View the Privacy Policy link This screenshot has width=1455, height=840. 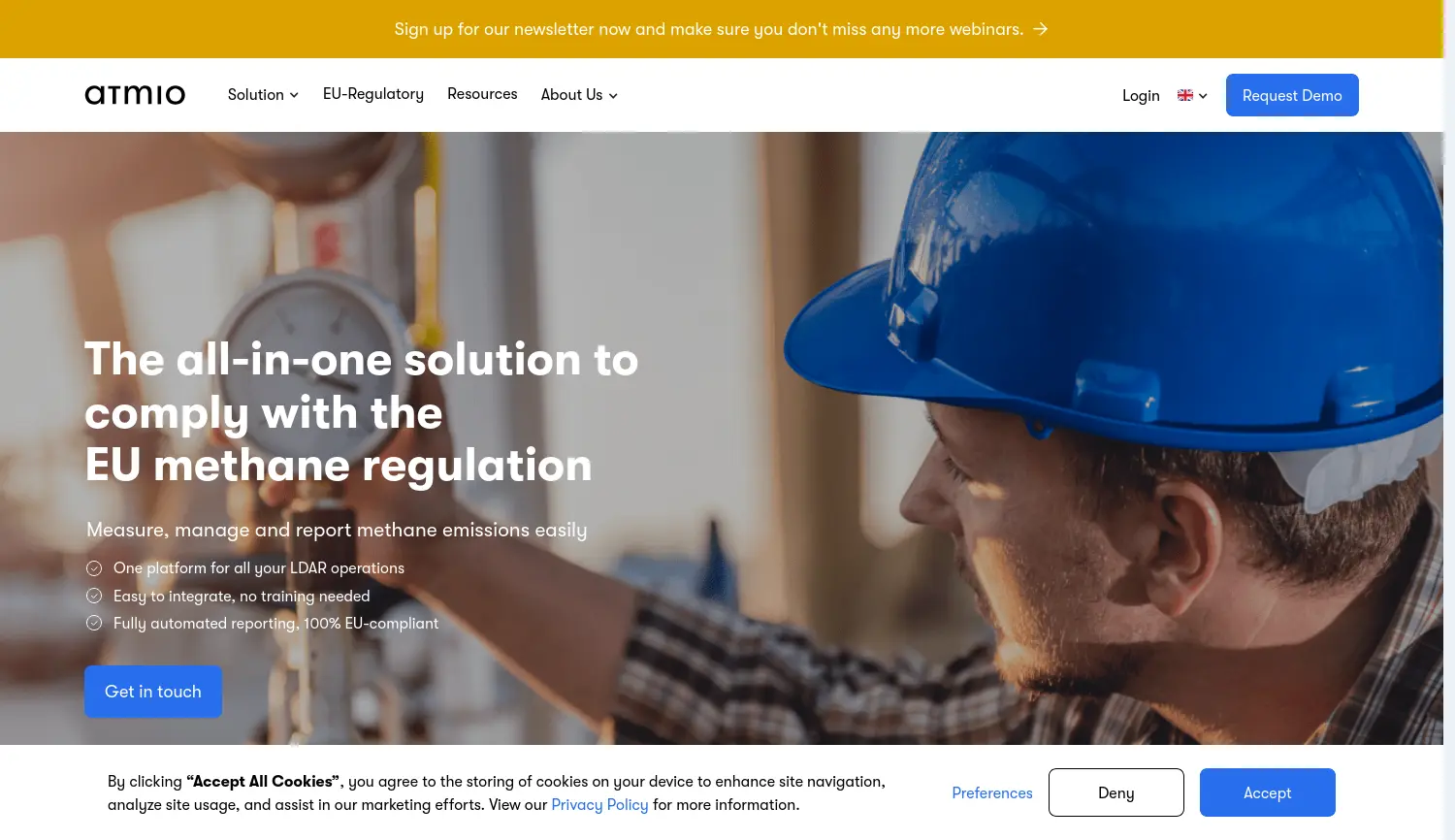(x=599, y=804)
